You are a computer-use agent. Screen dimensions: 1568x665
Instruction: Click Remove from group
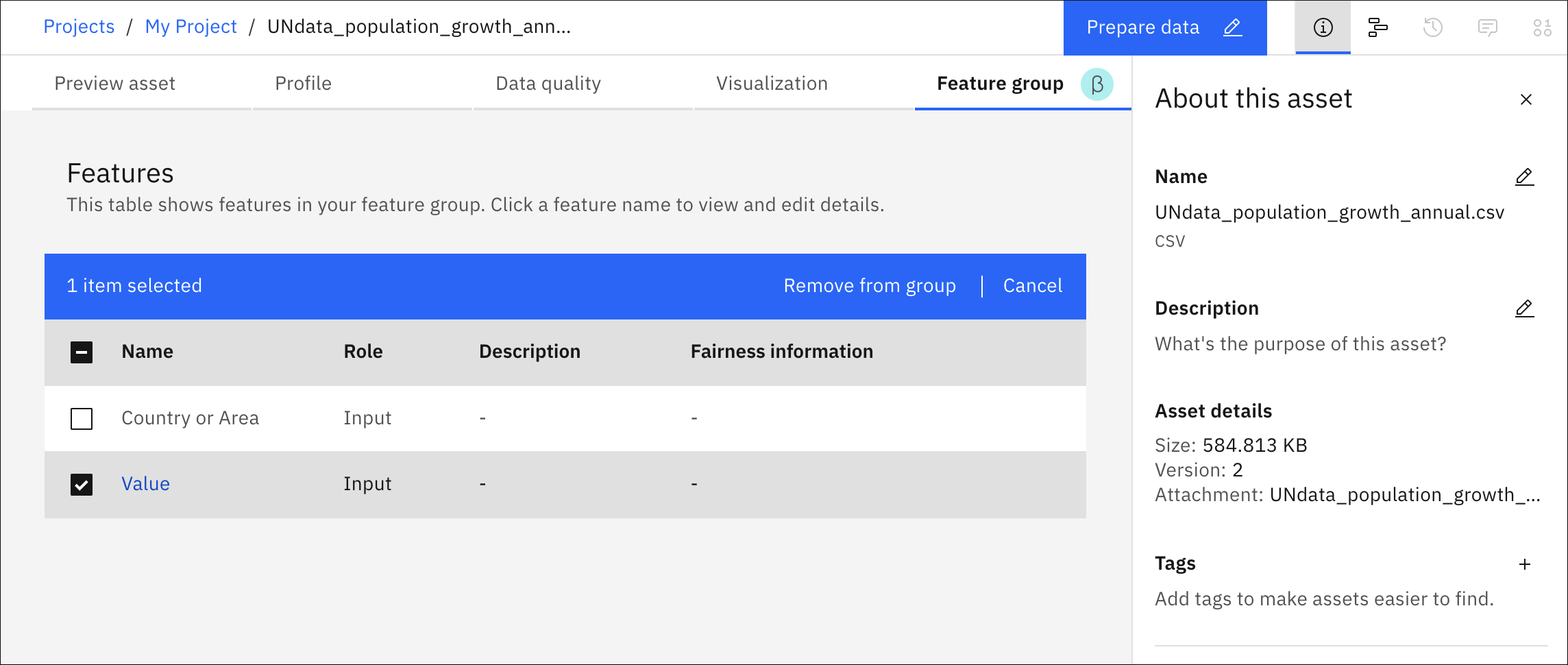(870, 286)
